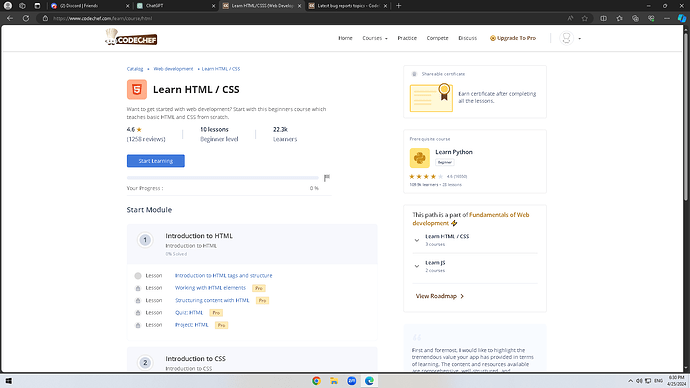Click the lock icon for Structuring content lesson

(138, 300)
